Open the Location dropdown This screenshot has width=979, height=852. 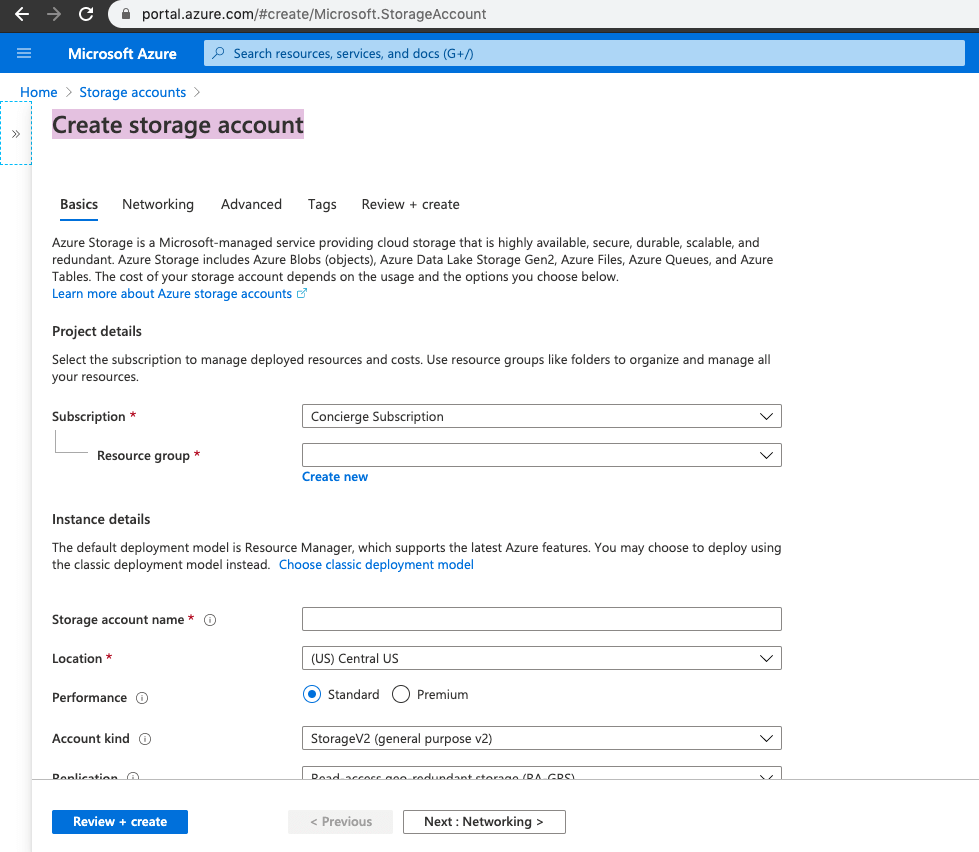[x=541, y=658]
